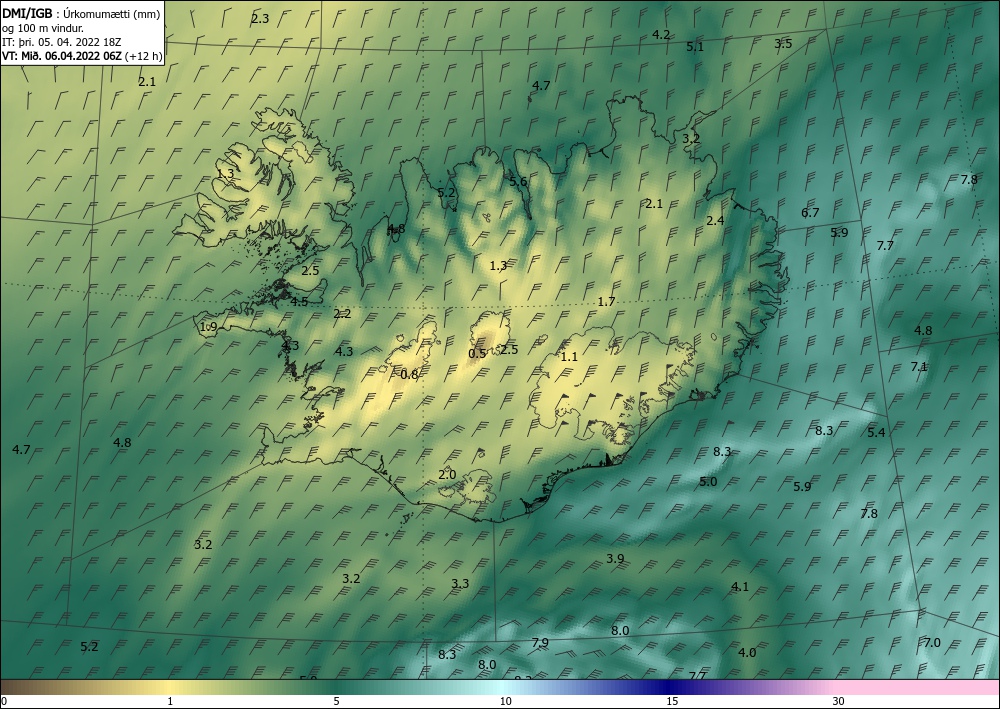Click the 0.5 value on the central glacier
Viewport: 1000px width, 709px height.
point(477,353)
